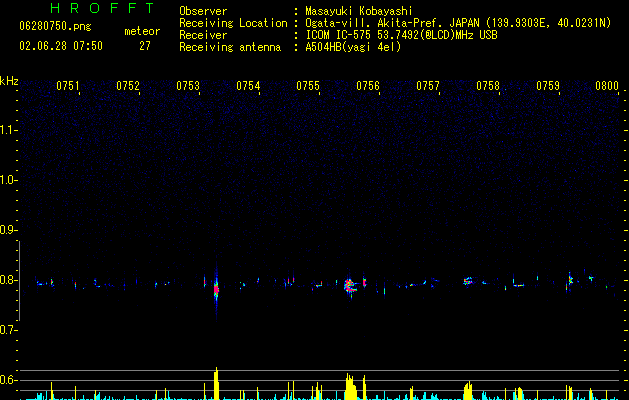Viewport: 629px width, 400px height.
Task: Click the echo cluster before 0758
Action: tap(468, 281)
